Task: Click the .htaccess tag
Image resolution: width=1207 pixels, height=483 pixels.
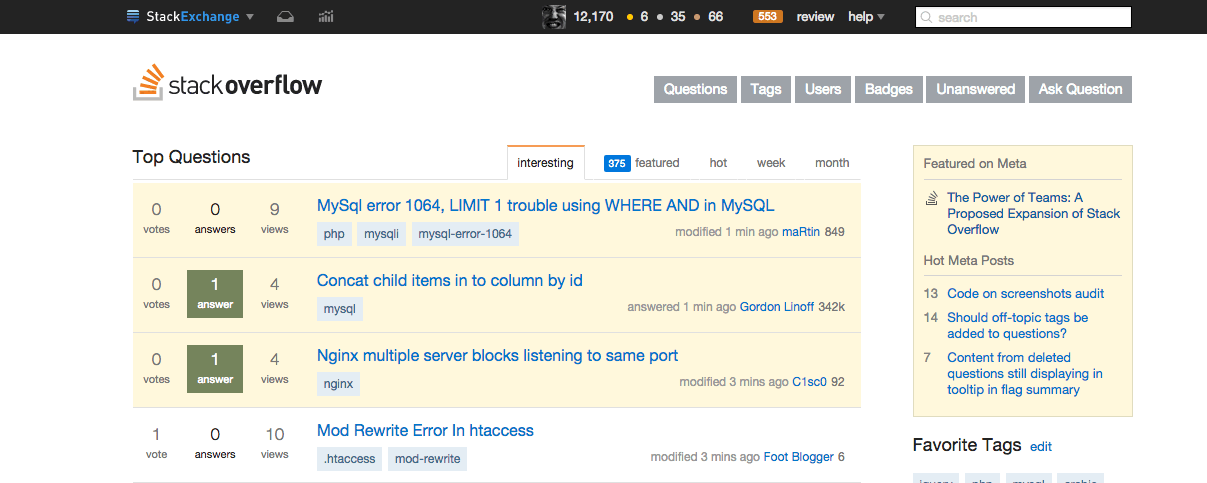Action: click(349, 459)
